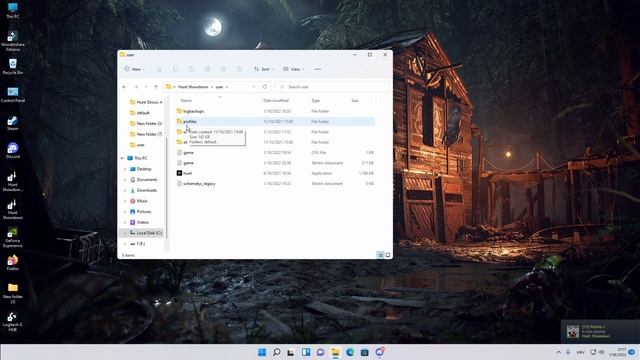Click the Cut icon in Explorer toolbar
The width and height of the screenshot is (640, 360).
click(159, 69)
